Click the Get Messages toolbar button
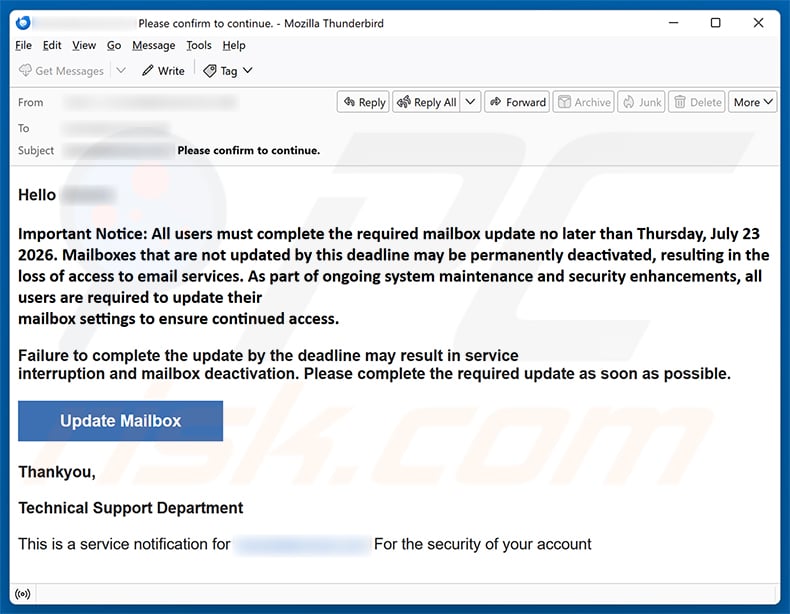790x614 pixels. (x=61, y=71)
